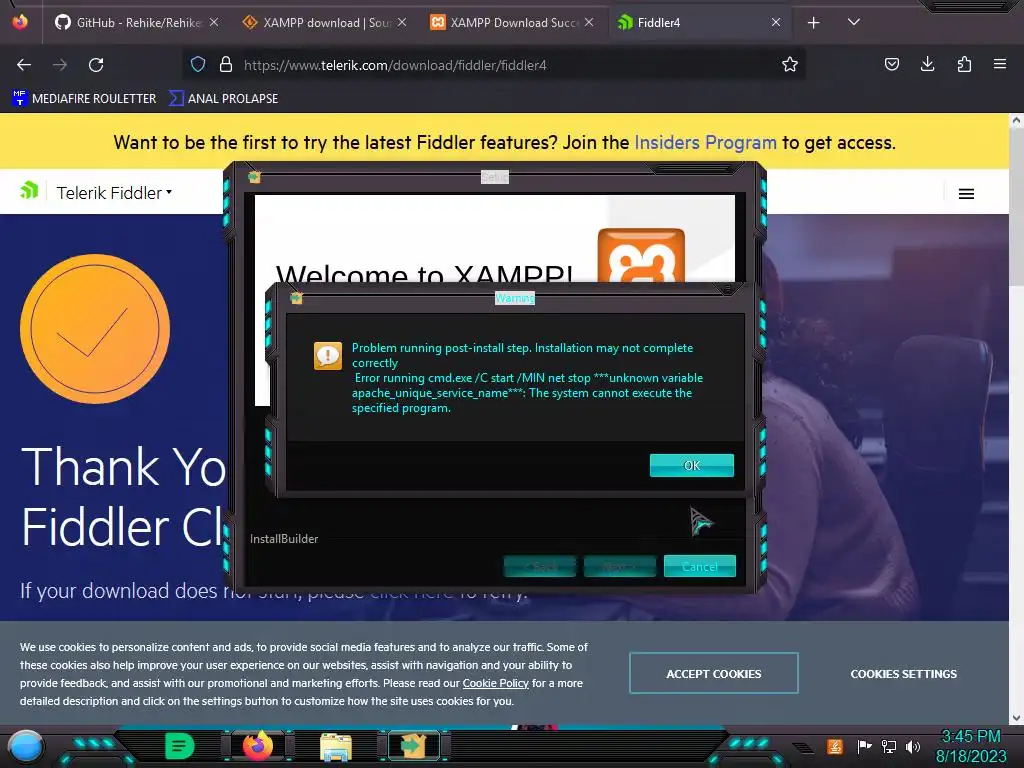
Task: Expand the Telerik Fiddler dropdown
Action: pos(114,193)
